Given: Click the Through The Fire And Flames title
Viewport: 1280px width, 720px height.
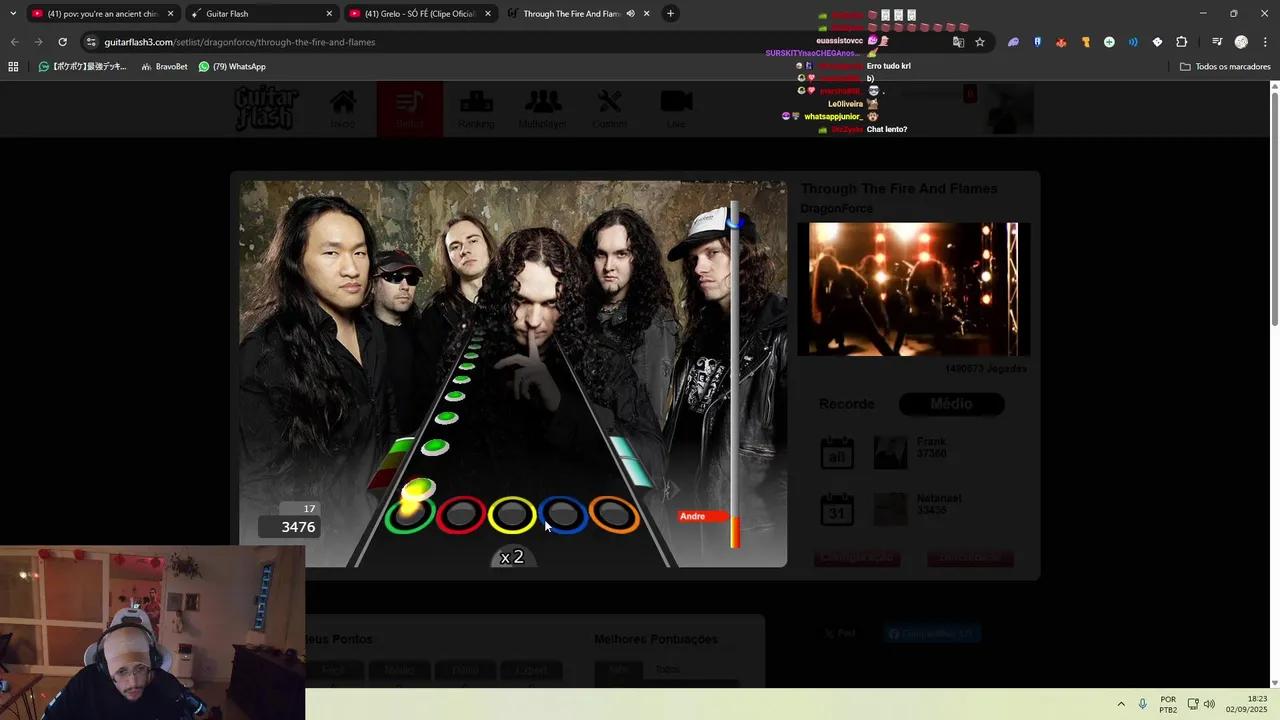Looking at the screenshot, I should (x=899, y=189).
